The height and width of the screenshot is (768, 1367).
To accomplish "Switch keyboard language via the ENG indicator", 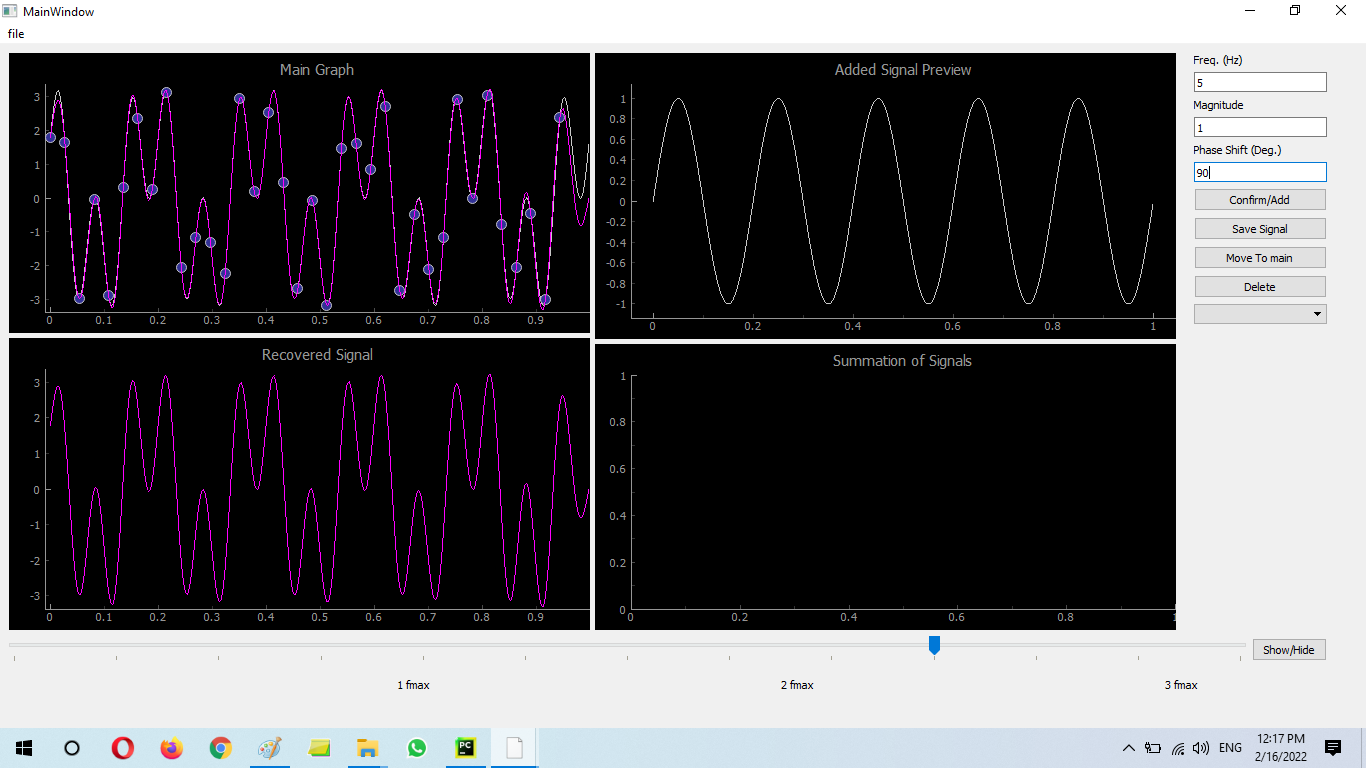I will 1230,747.
